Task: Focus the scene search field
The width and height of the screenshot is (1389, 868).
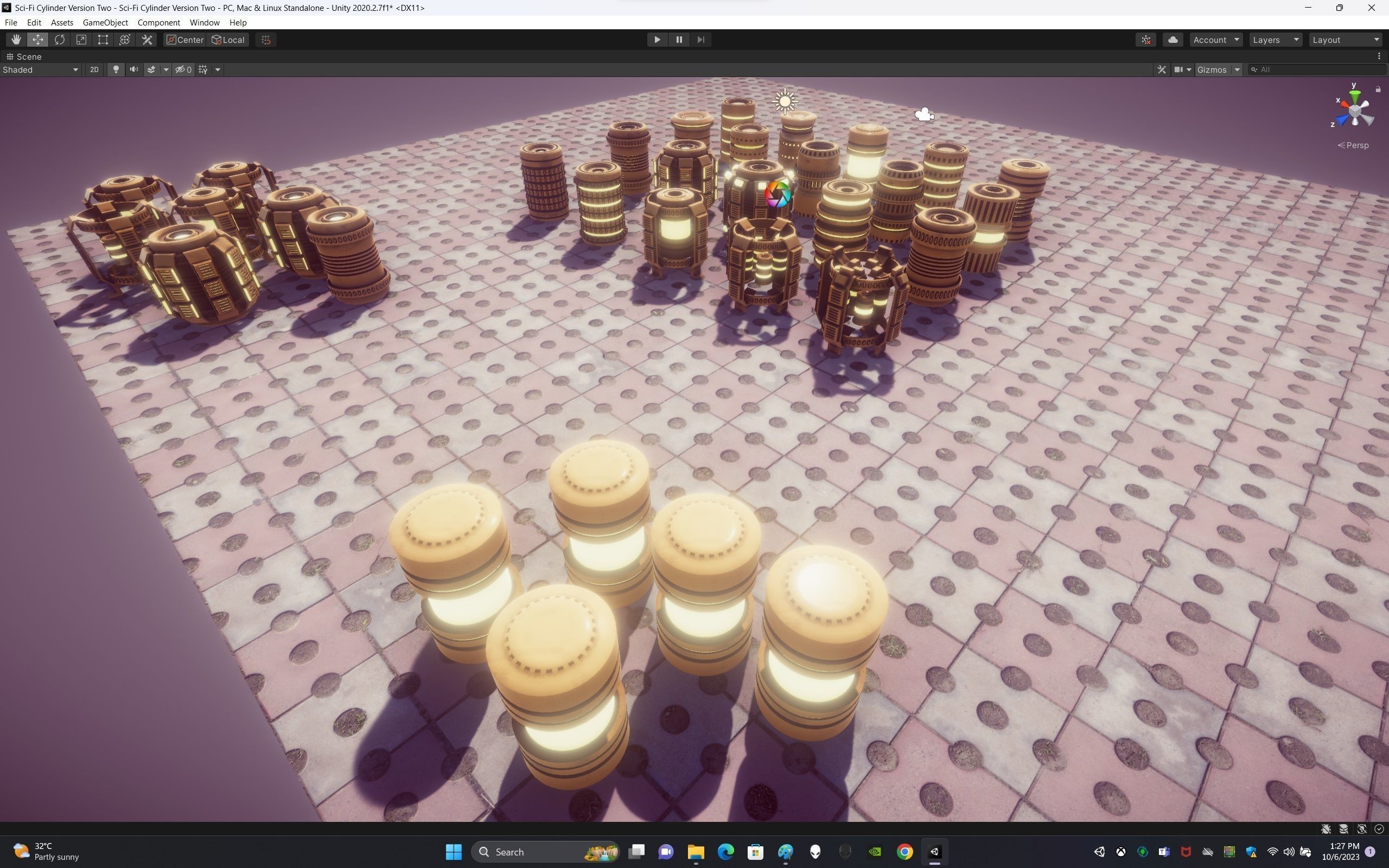Action: (x=1317, y=69)
